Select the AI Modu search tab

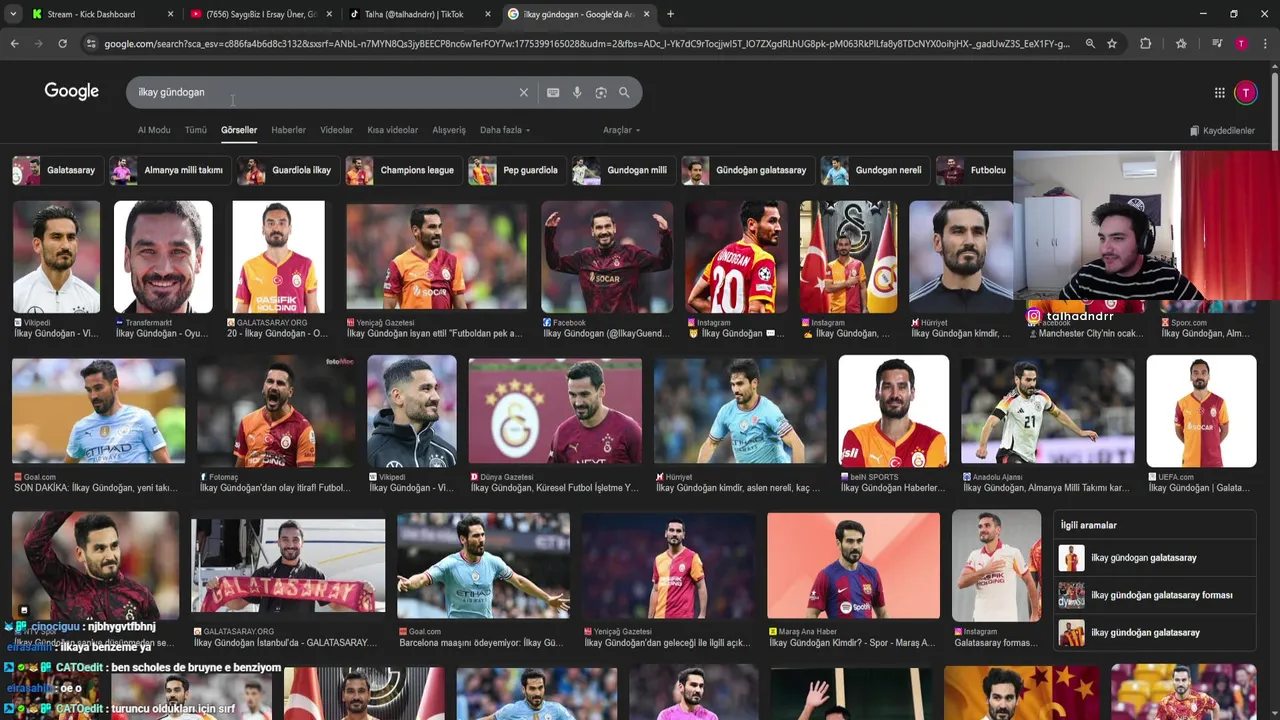tap(154, 130)
